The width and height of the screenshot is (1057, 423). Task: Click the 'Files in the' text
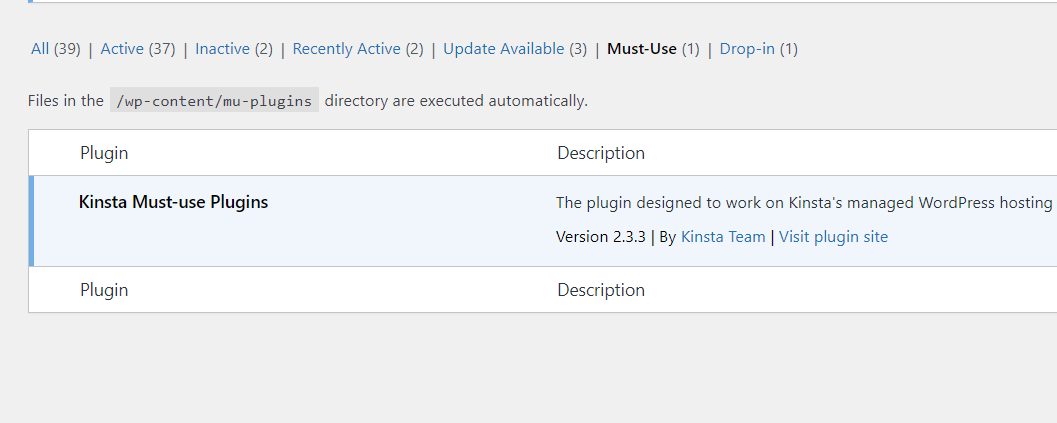click(65, 100)
